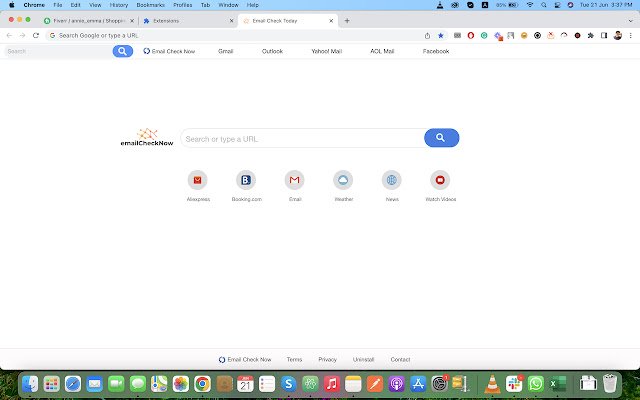This screenshot has width=640, height=400.
Task: Click the small toolbar search button
Action: pos(122,51)
